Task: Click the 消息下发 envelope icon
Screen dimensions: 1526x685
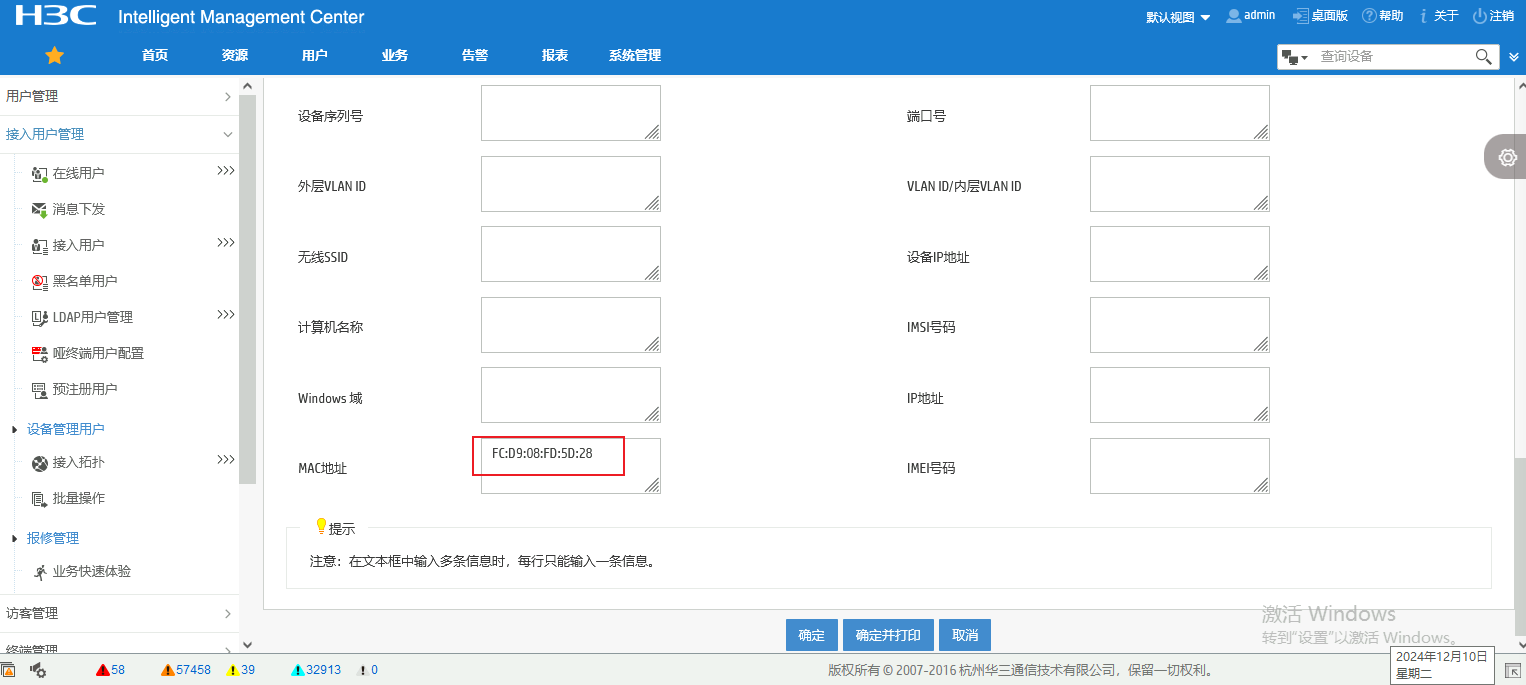Action: pyautogui.click(x=40, y=210)
